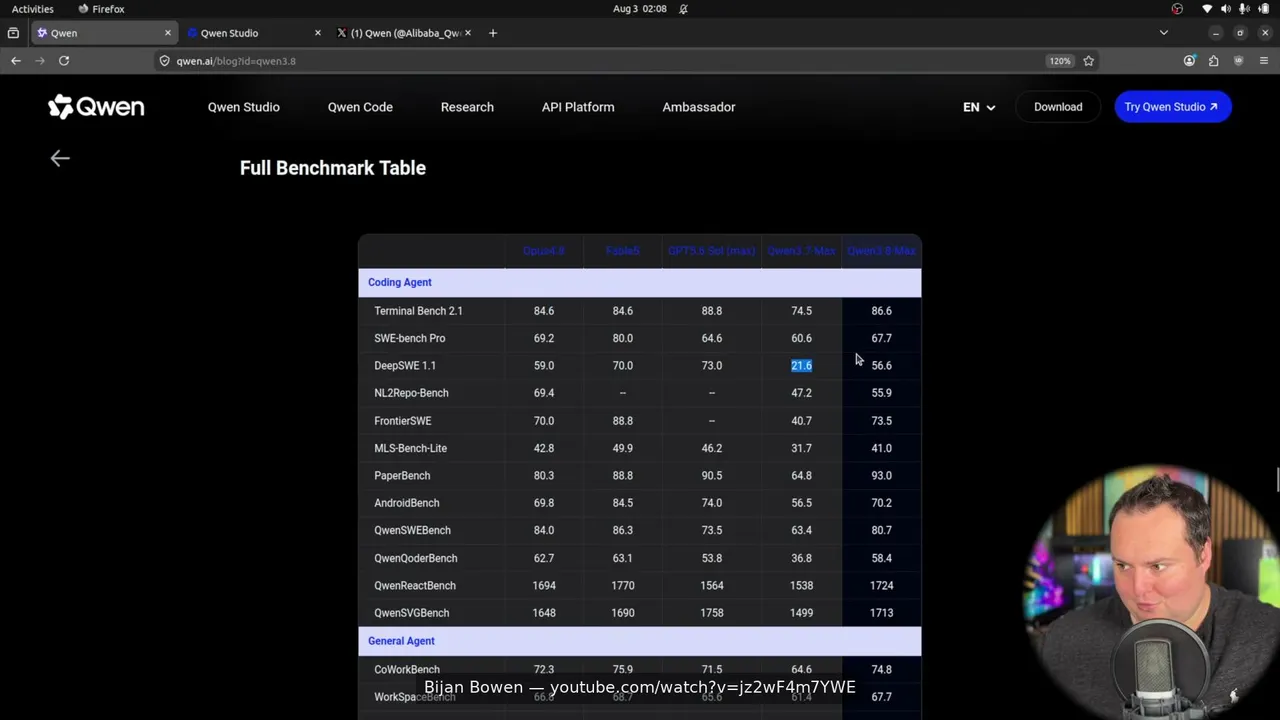Click the AndroidBench row label
This screenshot has height=720, width=1280.
coord(407,503)
